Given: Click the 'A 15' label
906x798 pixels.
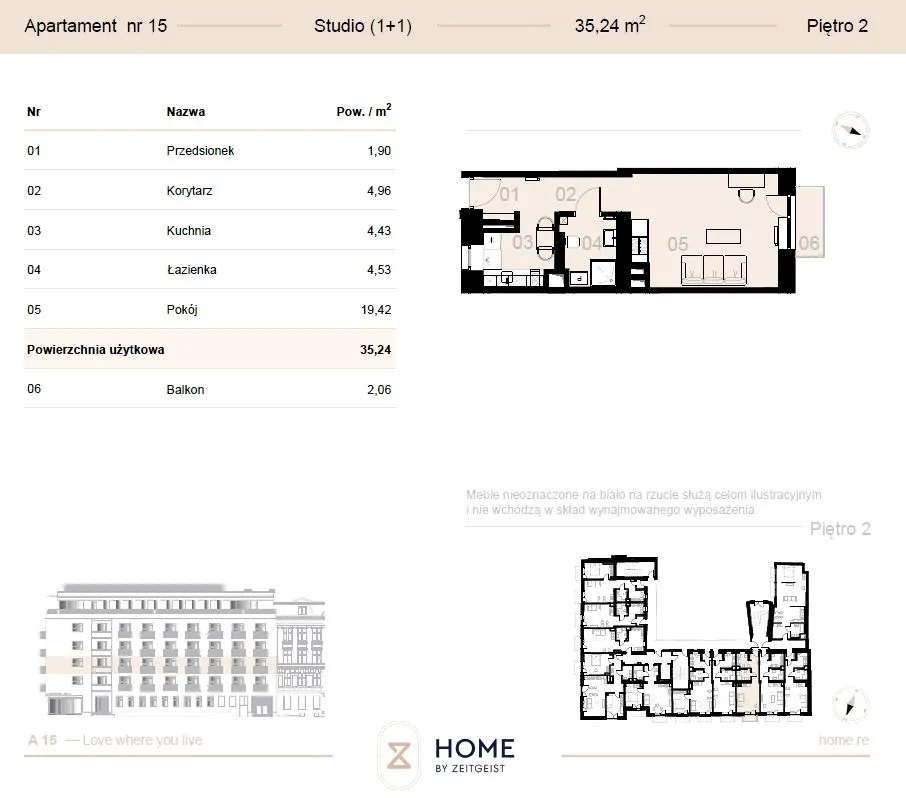Looking at the screenshot, I should click(x=42, y=740).
